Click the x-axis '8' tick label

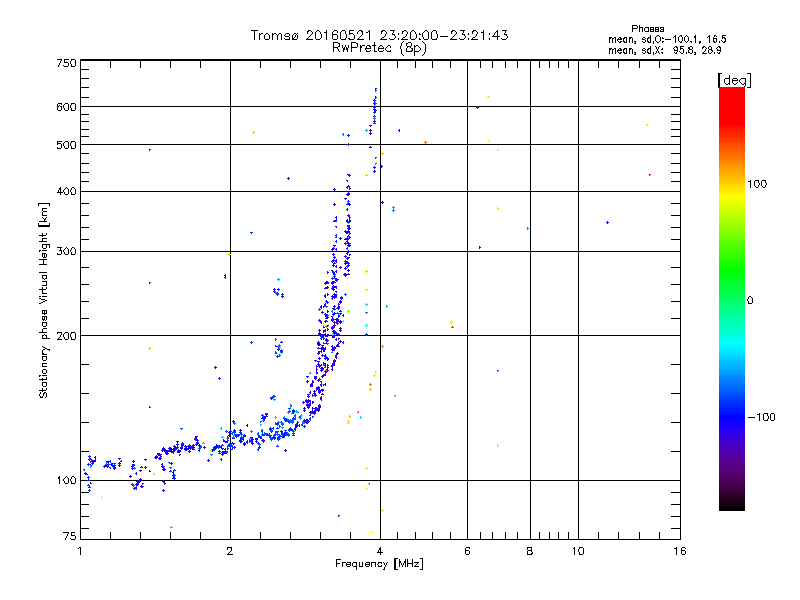click(x=530, y=551)
